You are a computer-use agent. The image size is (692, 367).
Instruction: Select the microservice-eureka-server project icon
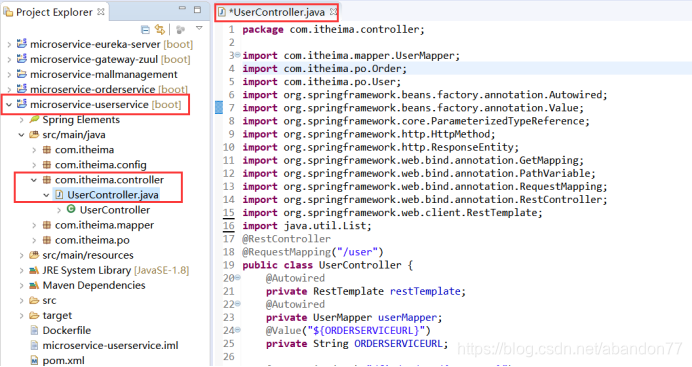[x=22, y=44]
